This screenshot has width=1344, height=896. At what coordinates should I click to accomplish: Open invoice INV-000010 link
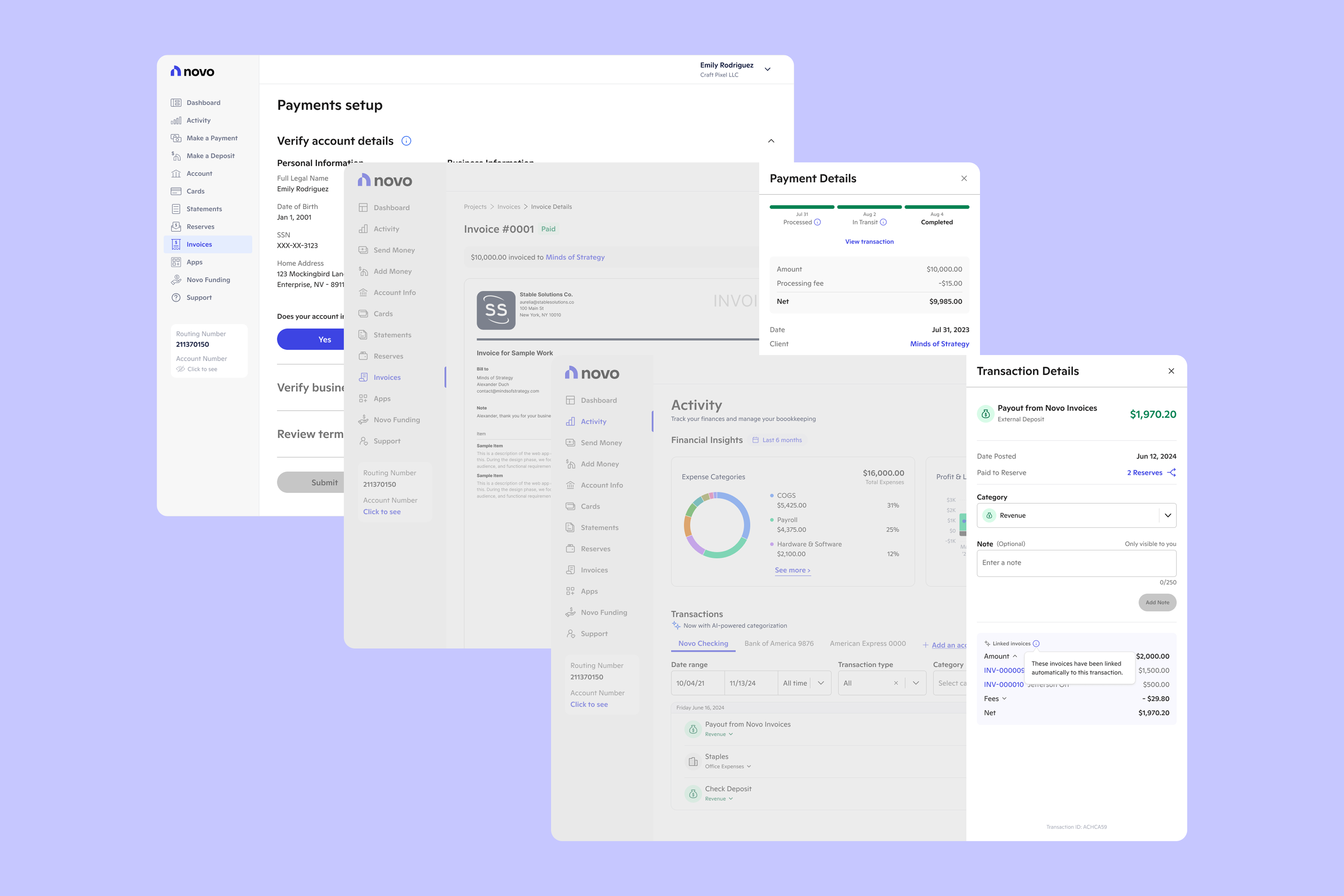1004,685
